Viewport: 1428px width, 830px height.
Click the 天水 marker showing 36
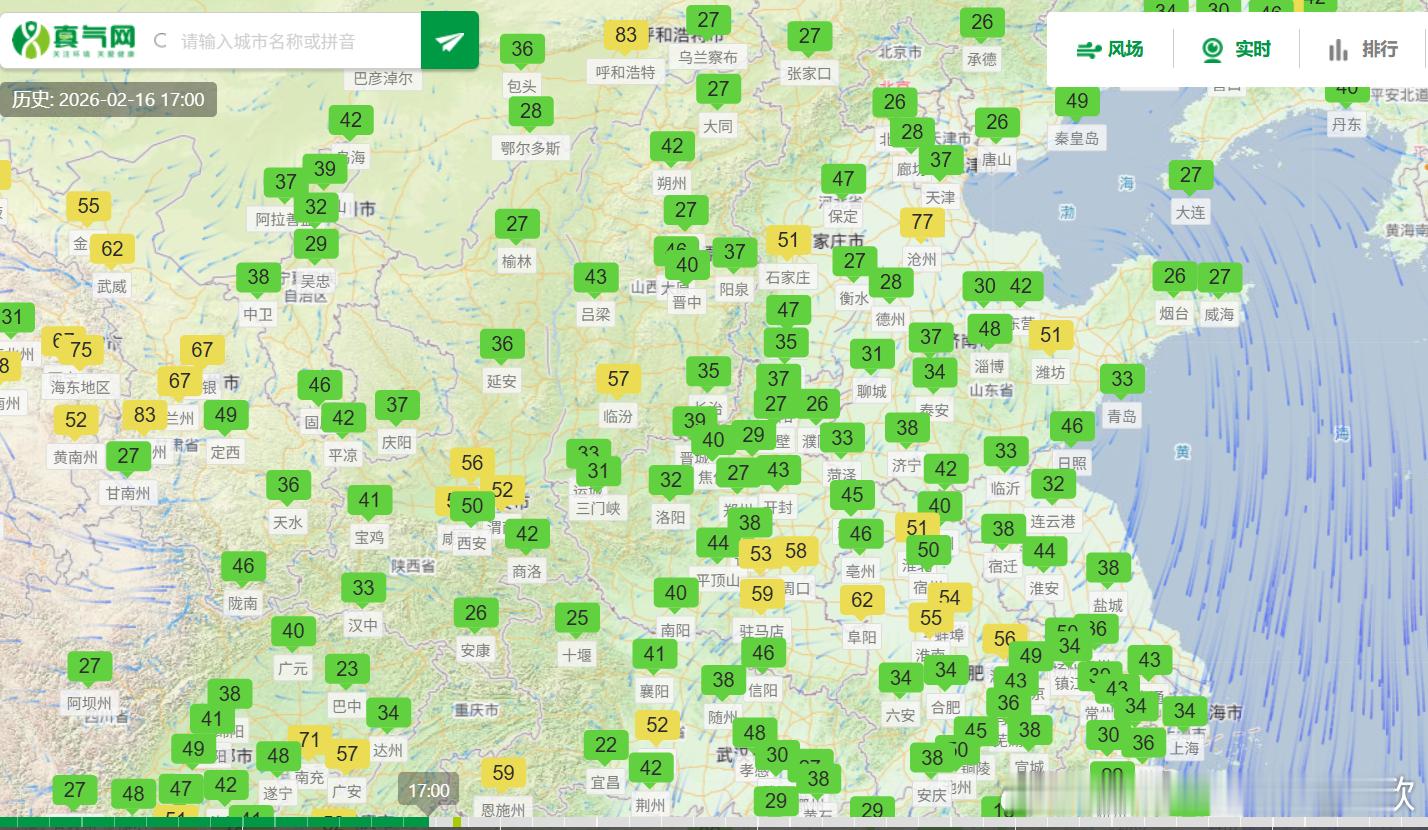pos(288,488)
